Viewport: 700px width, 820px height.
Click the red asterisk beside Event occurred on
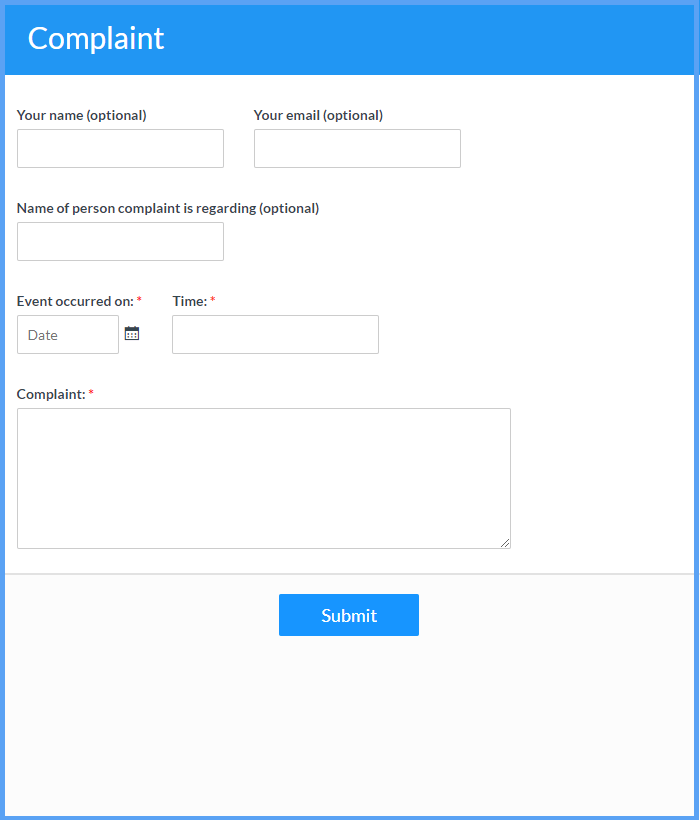pos(139,299)
